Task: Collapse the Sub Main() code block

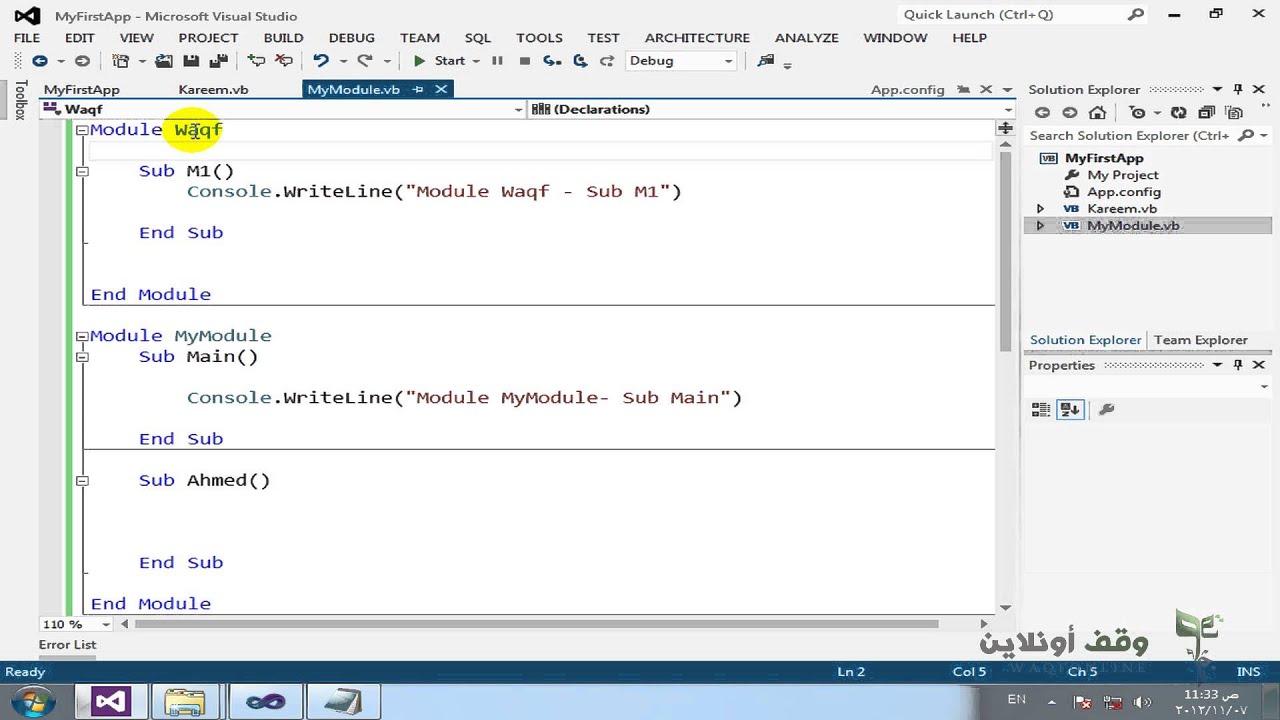Action: 82,357
